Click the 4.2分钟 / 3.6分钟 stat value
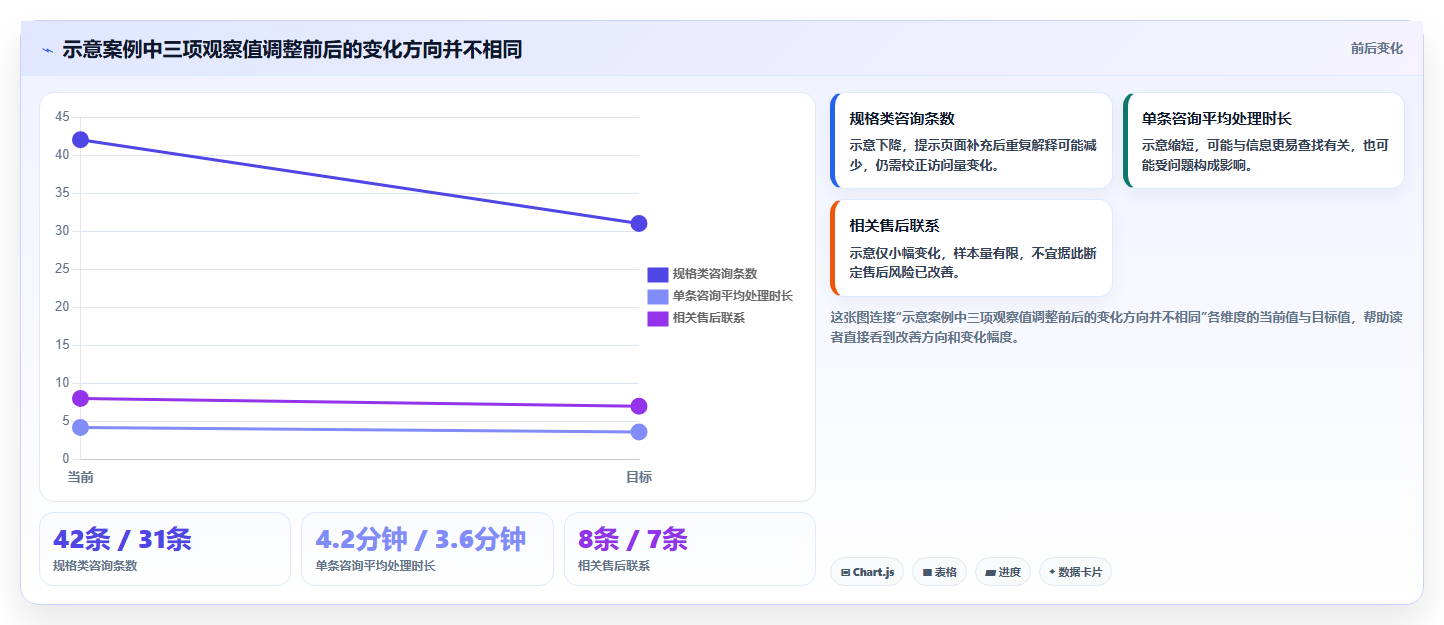Viewport: 1444px width, 625px height. 421,540
